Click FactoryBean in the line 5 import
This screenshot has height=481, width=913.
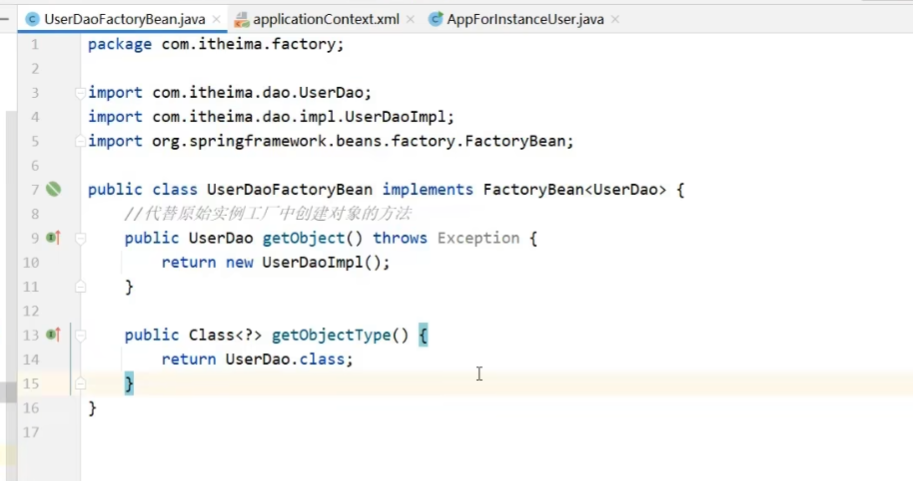[x=515, y=141]
